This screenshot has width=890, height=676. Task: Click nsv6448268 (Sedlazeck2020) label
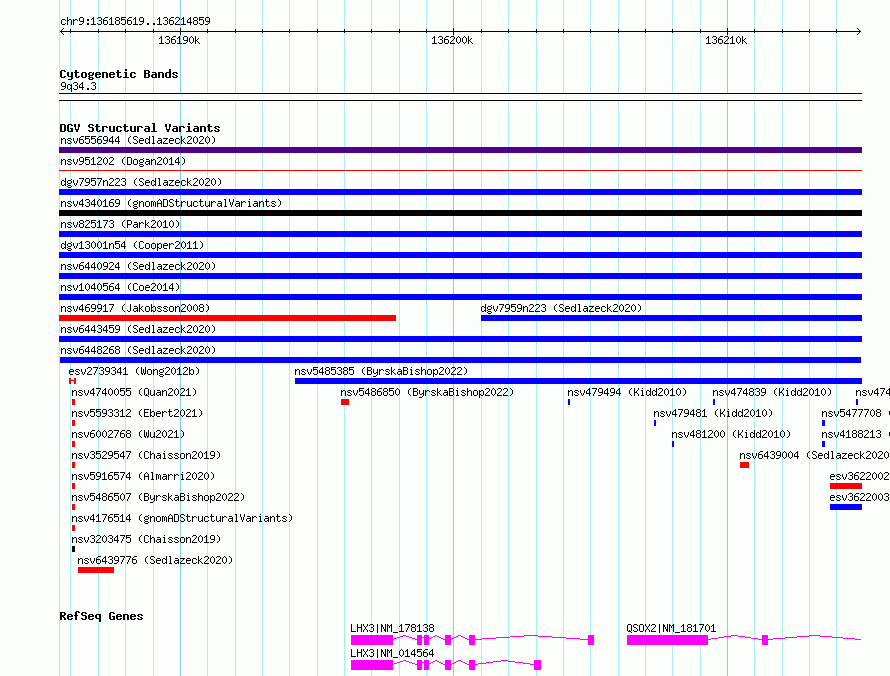point(138,350)
